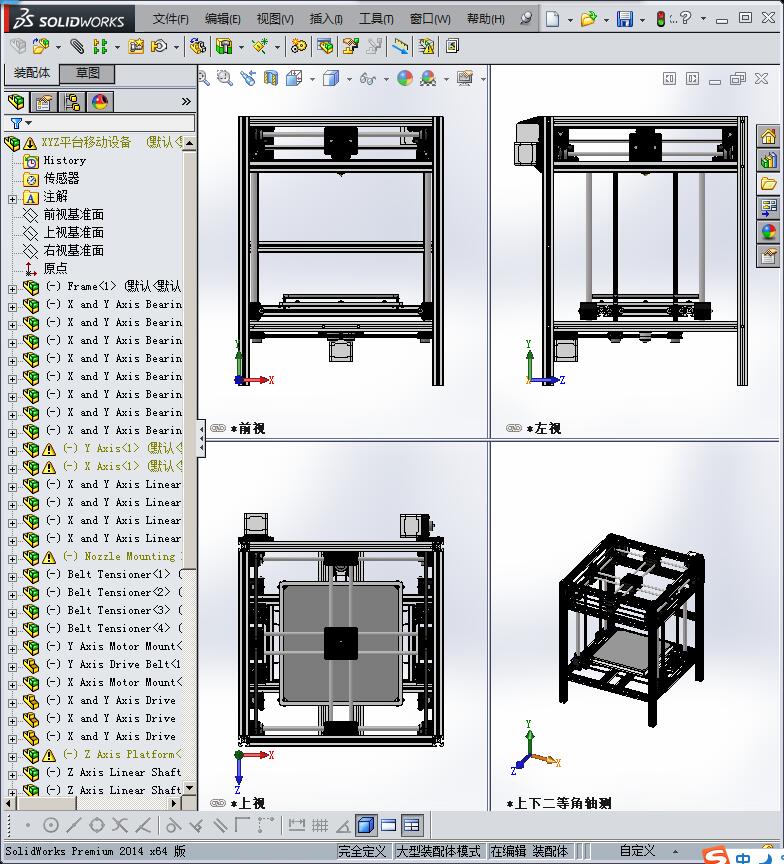784x864 pixels.
Task: Open the 视图(V) menu
Action: pyautogui.click(x=275, y=19)
